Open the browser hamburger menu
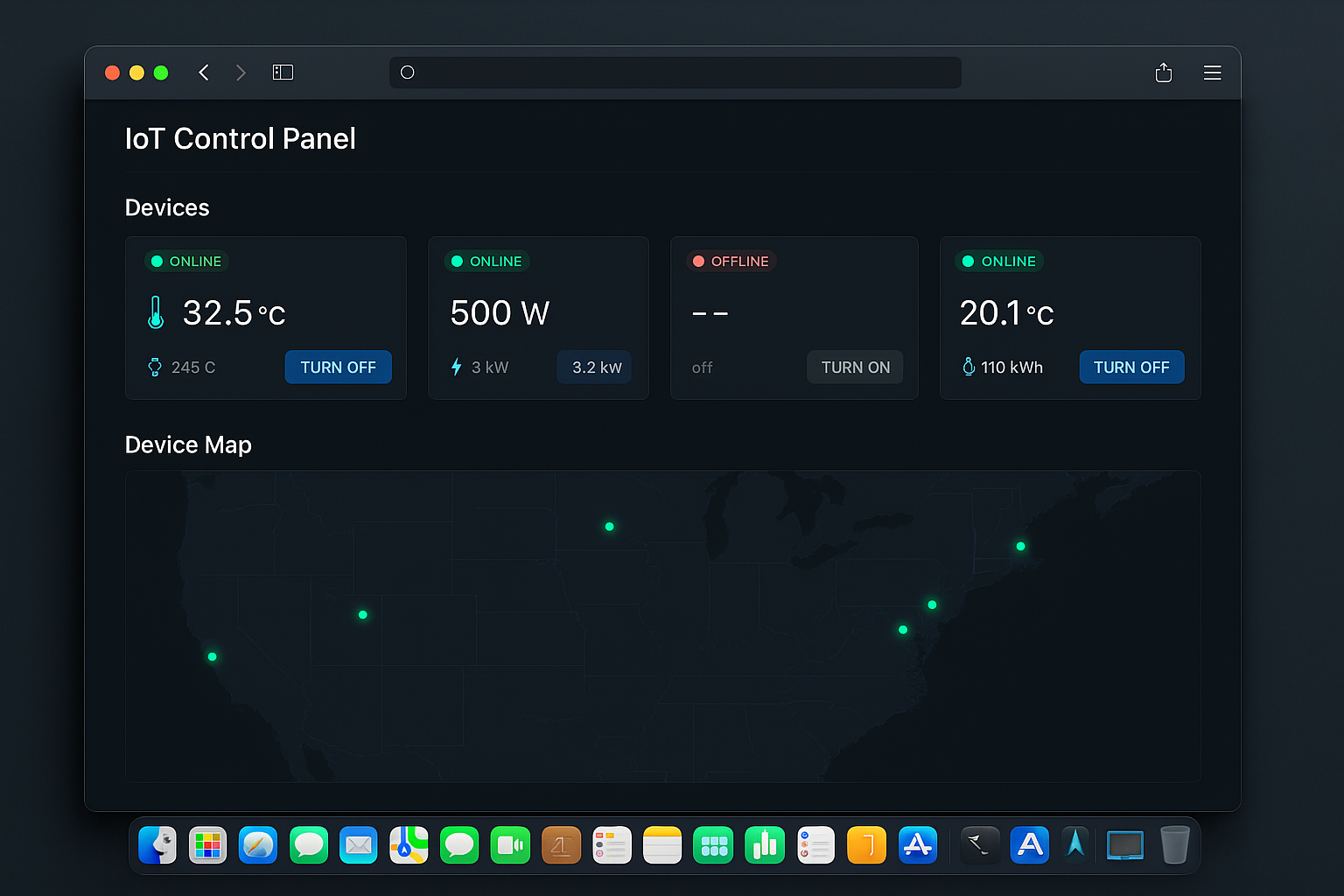Screen dimensions: 1344x896 [x=1212, y=73]
